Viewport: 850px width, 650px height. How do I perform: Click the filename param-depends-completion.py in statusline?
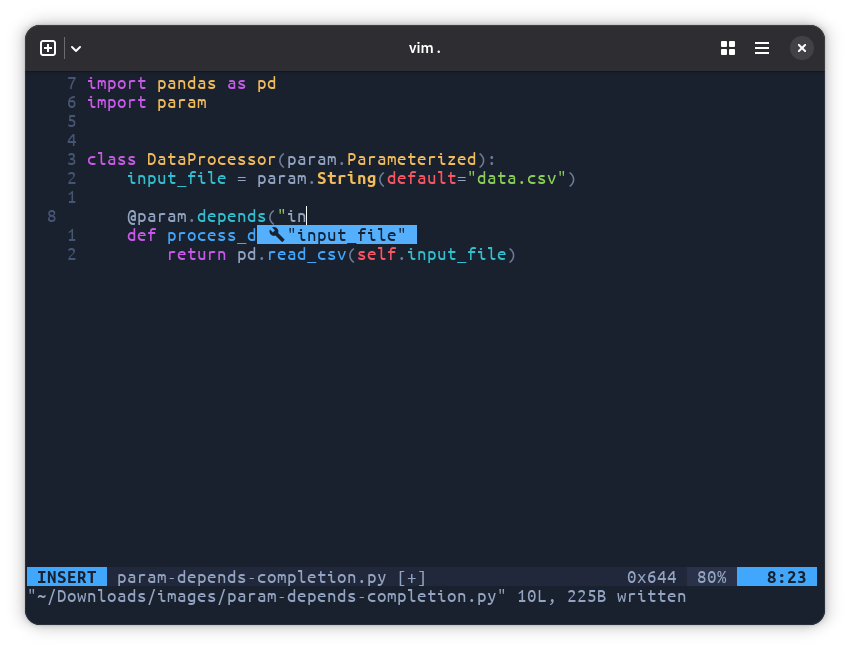pos(252,577)
